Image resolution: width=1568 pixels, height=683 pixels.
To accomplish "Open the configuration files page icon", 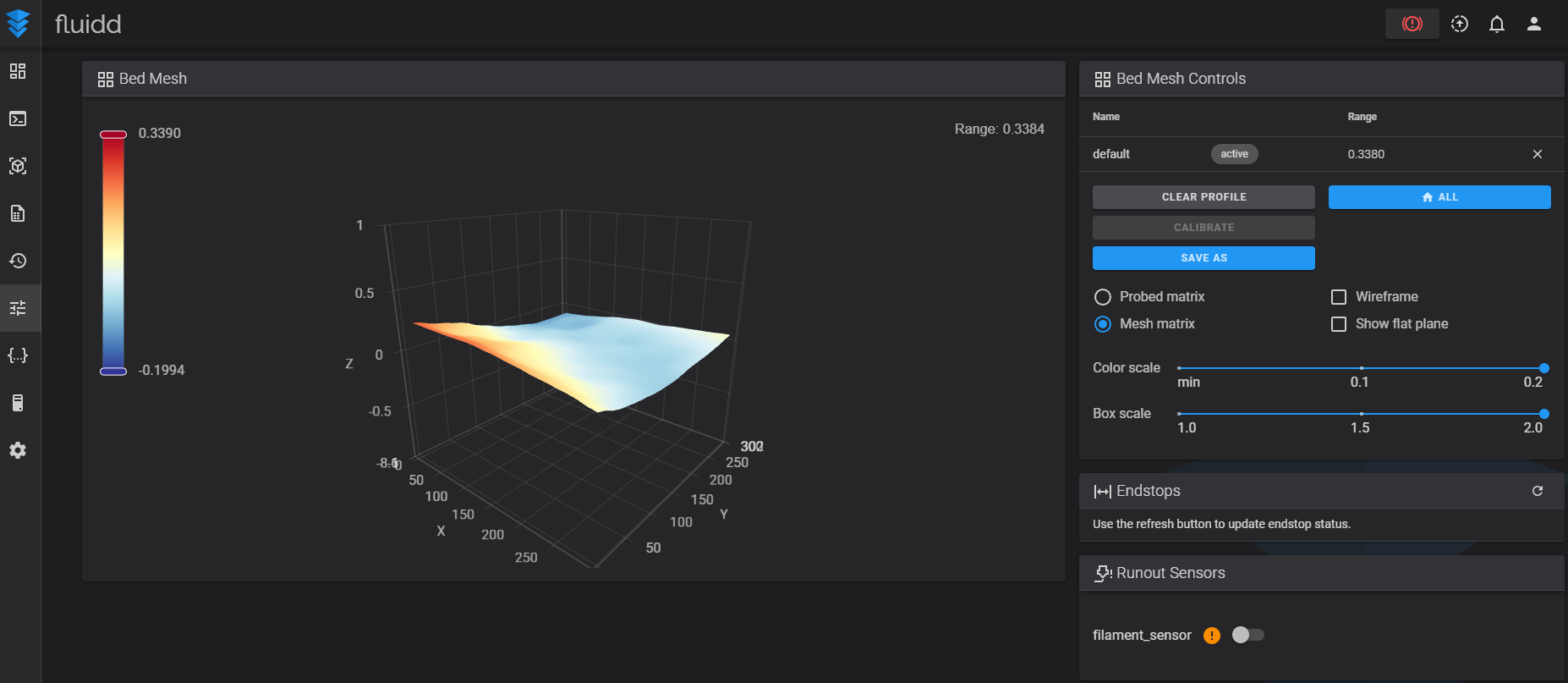I will (18, 355).
